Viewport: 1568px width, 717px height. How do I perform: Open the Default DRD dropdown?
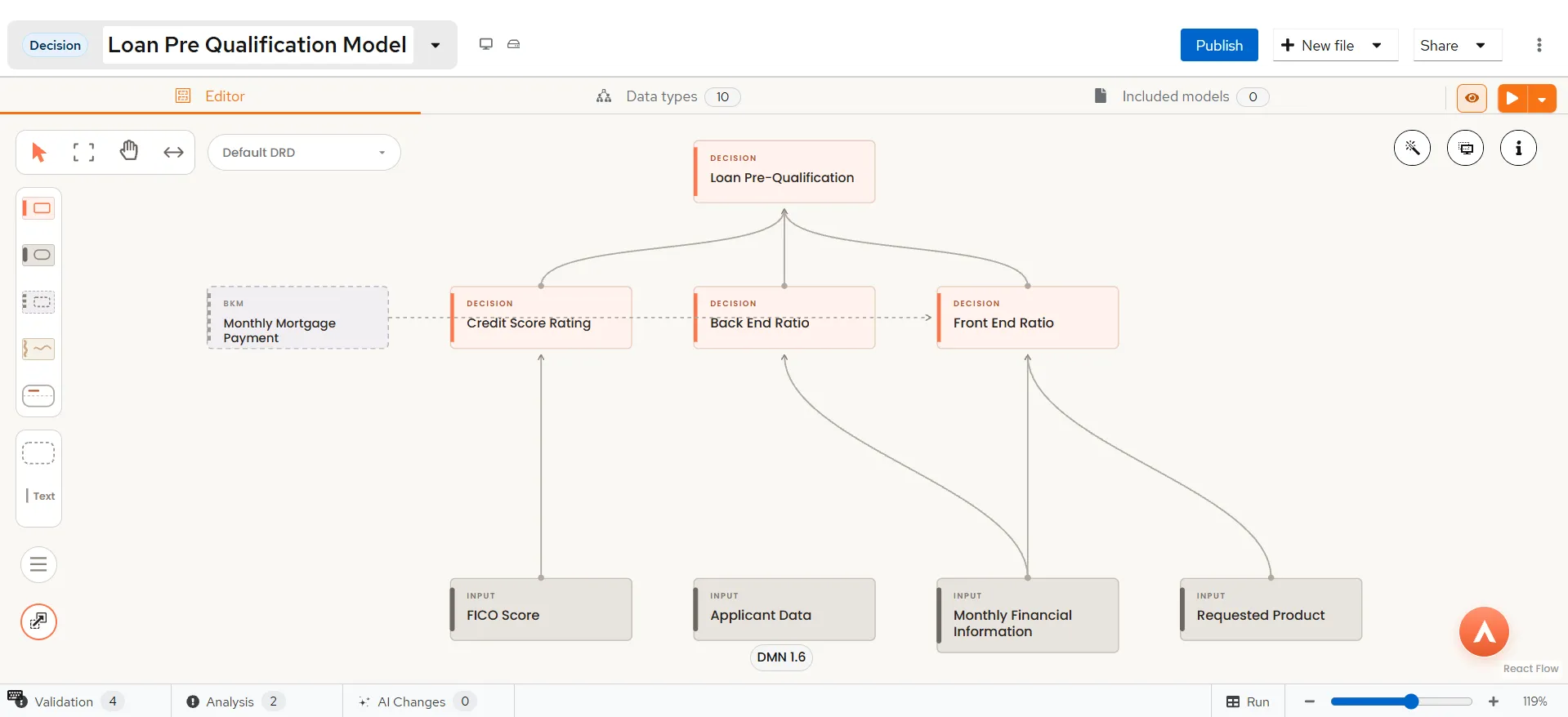tap(304, 153)
